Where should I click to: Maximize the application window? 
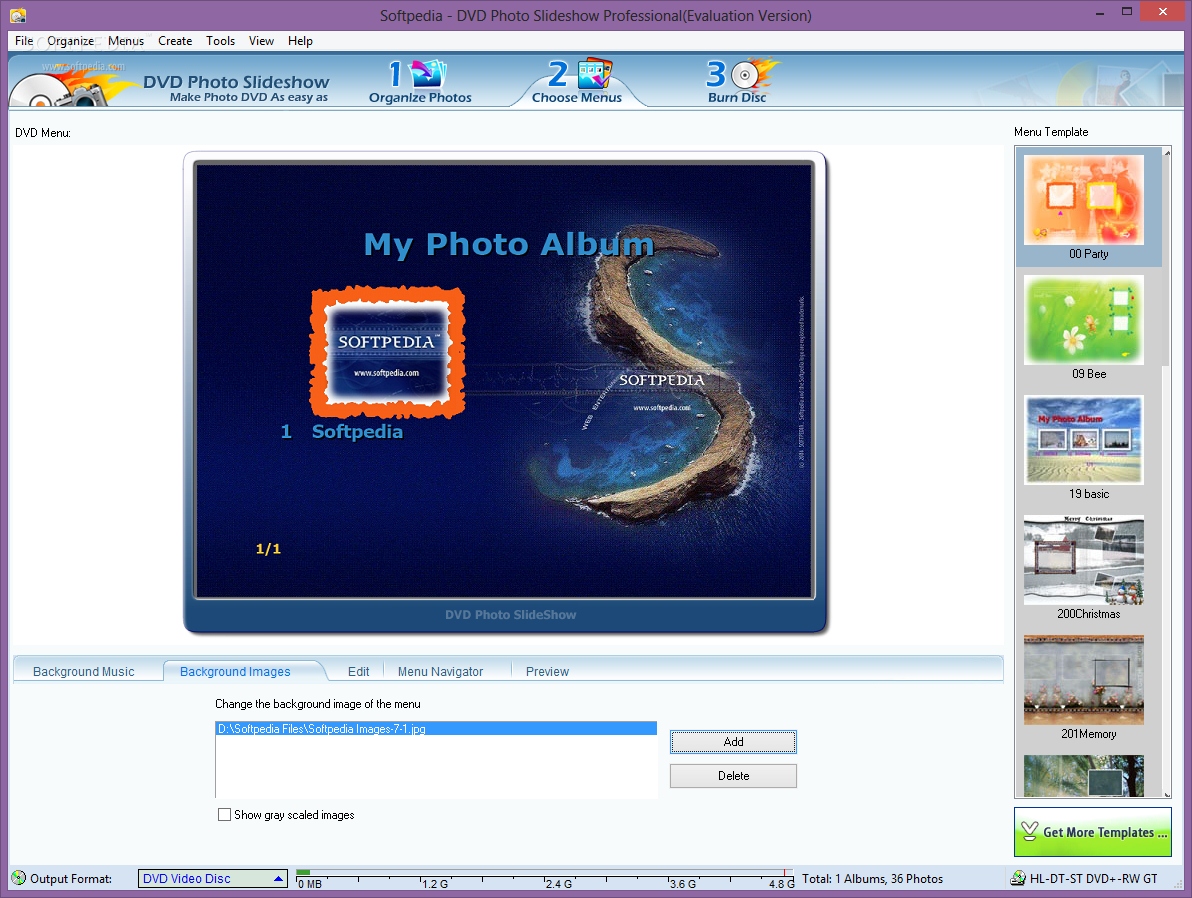click(x=1127, y=13)
